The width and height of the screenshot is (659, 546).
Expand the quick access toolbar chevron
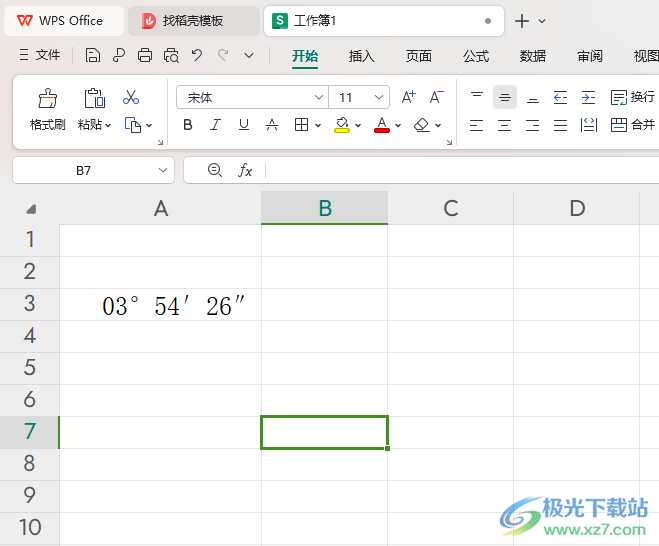tap(249, 55)
